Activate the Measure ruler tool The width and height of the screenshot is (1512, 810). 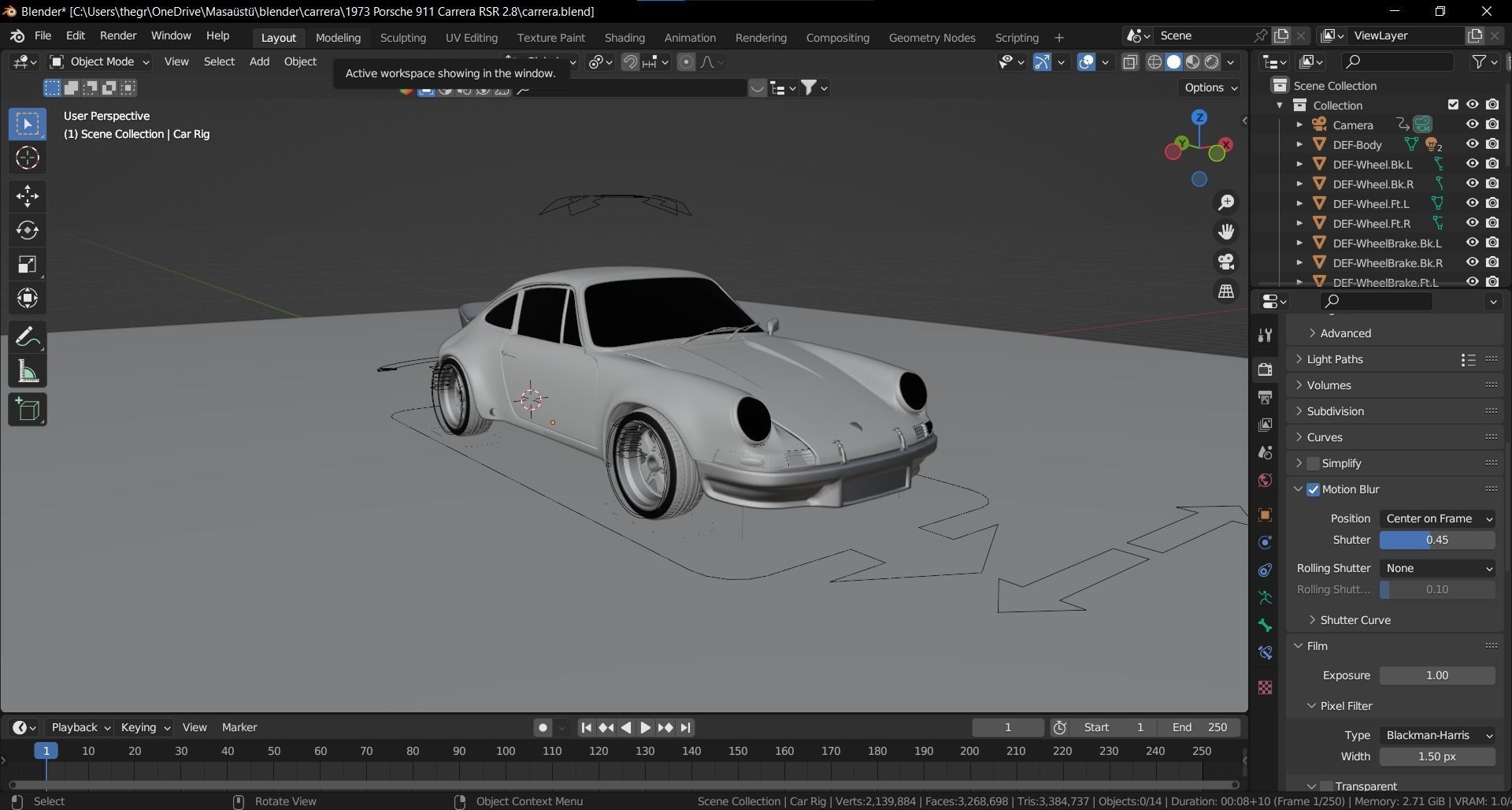28,372
